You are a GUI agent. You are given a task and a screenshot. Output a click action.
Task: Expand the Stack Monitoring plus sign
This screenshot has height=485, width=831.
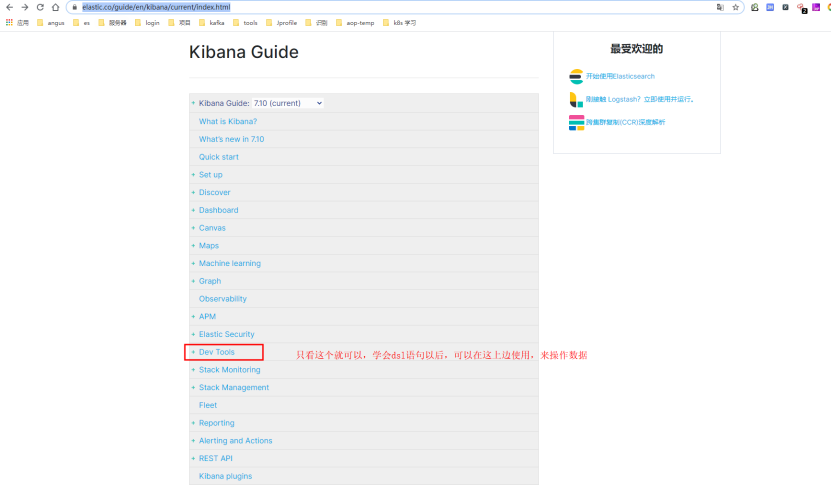[x=193, y=370]
